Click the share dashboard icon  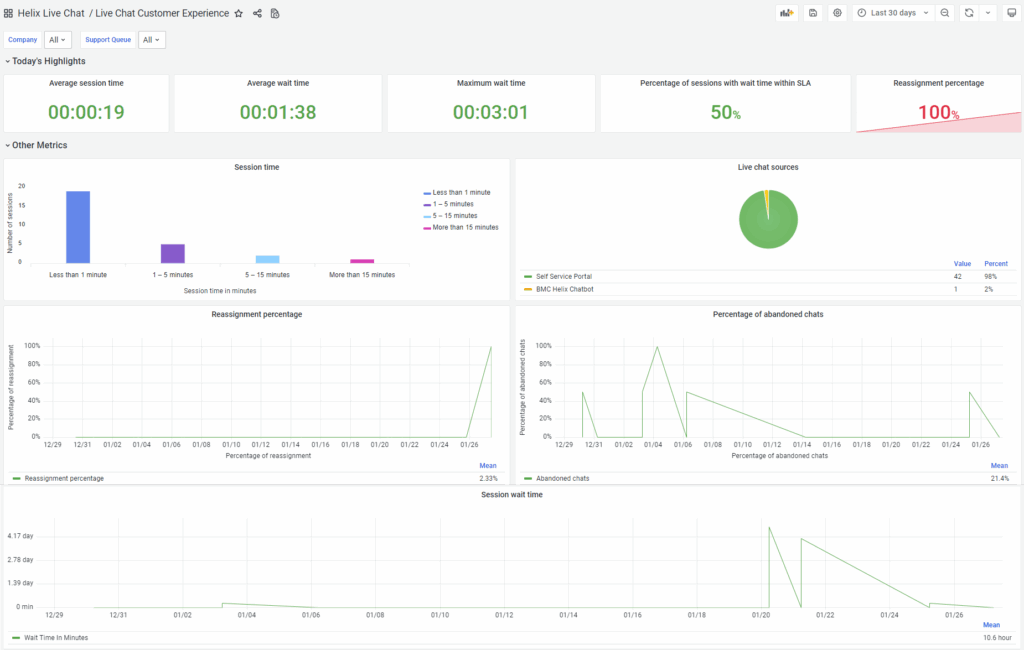click(x=257, y=13)
